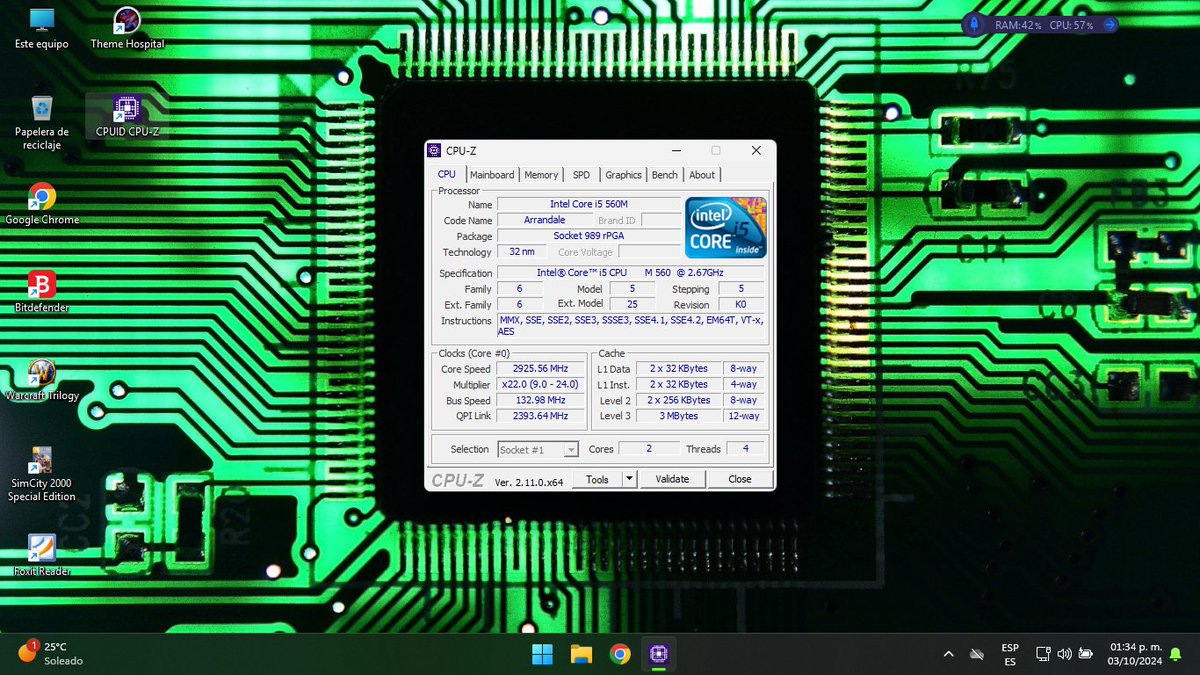Screen dimensions: 1200x675
Task: Minimize the CPU-Z window
Action: (x=674, y=151)
